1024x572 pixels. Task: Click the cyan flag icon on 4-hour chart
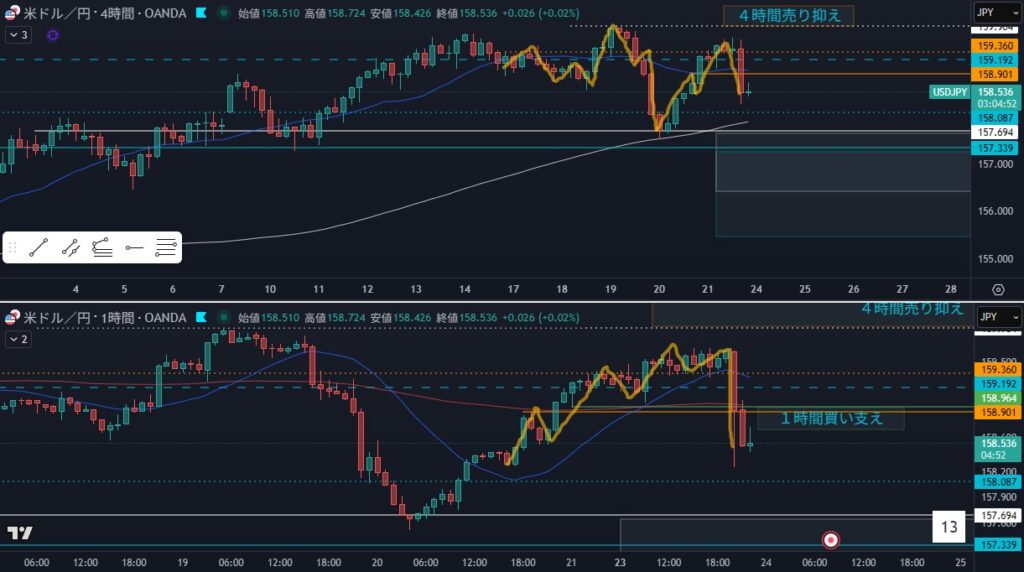tap(201, 14)
